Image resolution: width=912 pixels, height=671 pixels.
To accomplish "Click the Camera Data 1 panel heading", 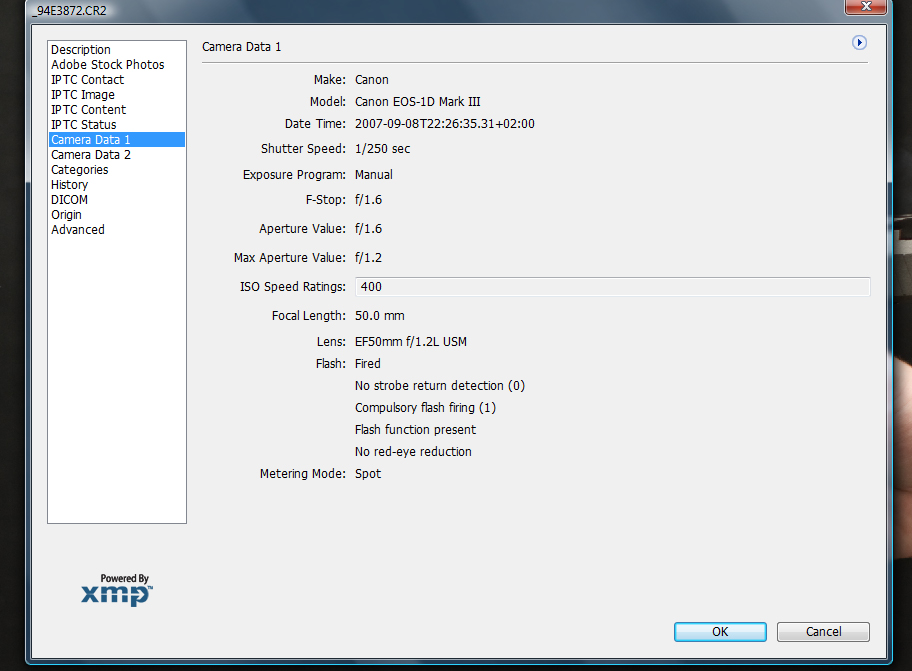I will [x=241, y=47].
